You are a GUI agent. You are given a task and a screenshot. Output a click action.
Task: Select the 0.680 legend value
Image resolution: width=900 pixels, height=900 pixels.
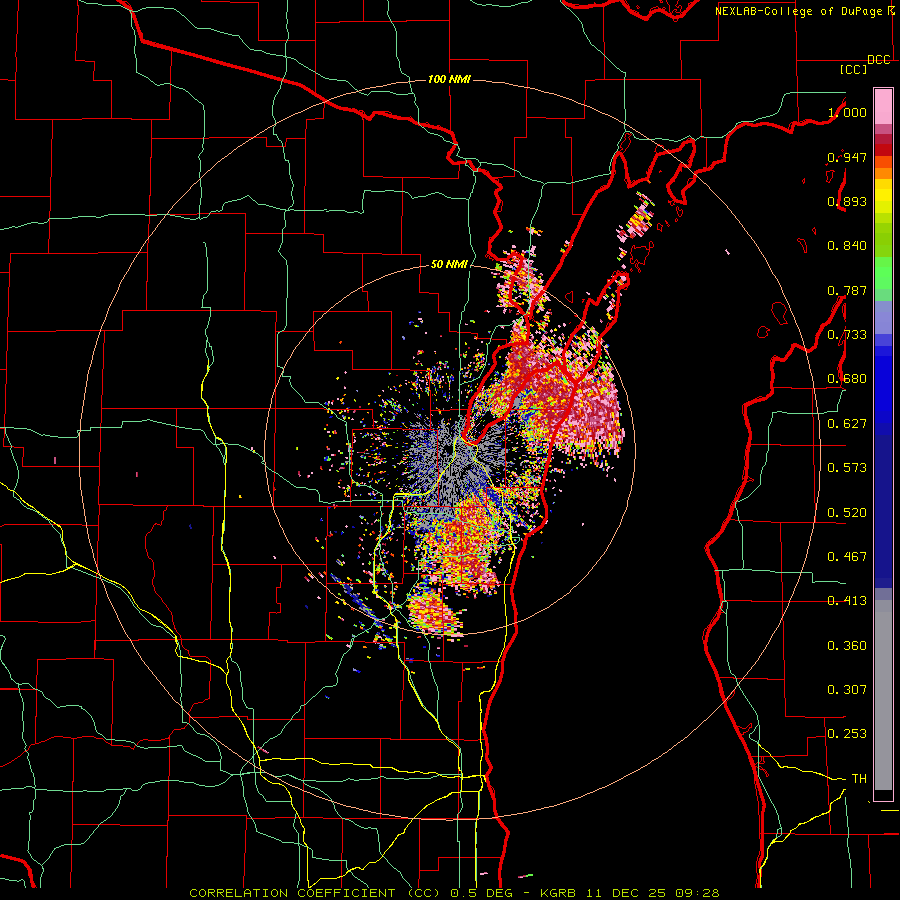(847, 379)
